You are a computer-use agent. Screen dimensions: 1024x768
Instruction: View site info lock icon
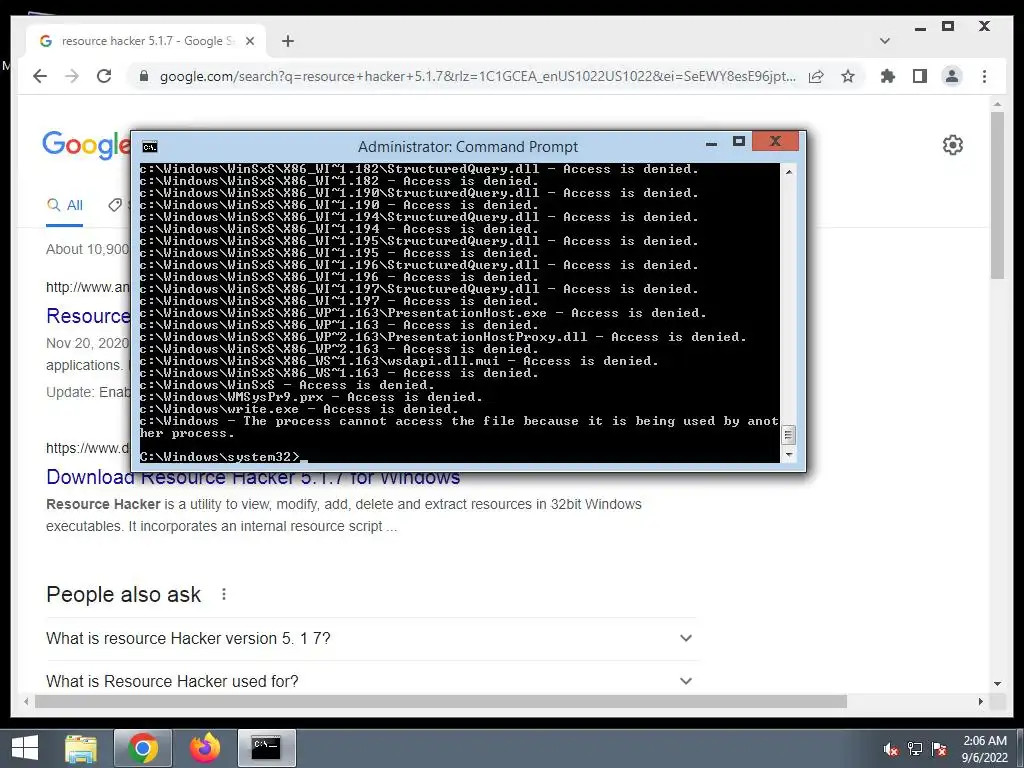[x=144, y=76]
